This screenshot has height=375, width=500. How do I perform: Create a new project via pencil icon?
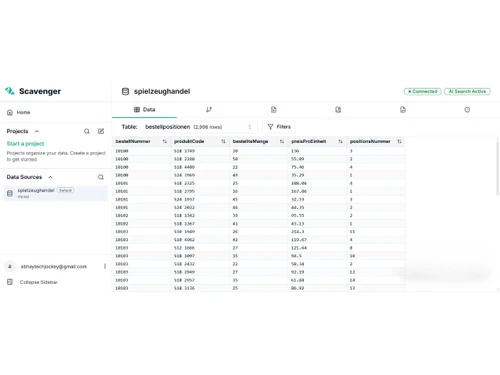tap(101, 131)
